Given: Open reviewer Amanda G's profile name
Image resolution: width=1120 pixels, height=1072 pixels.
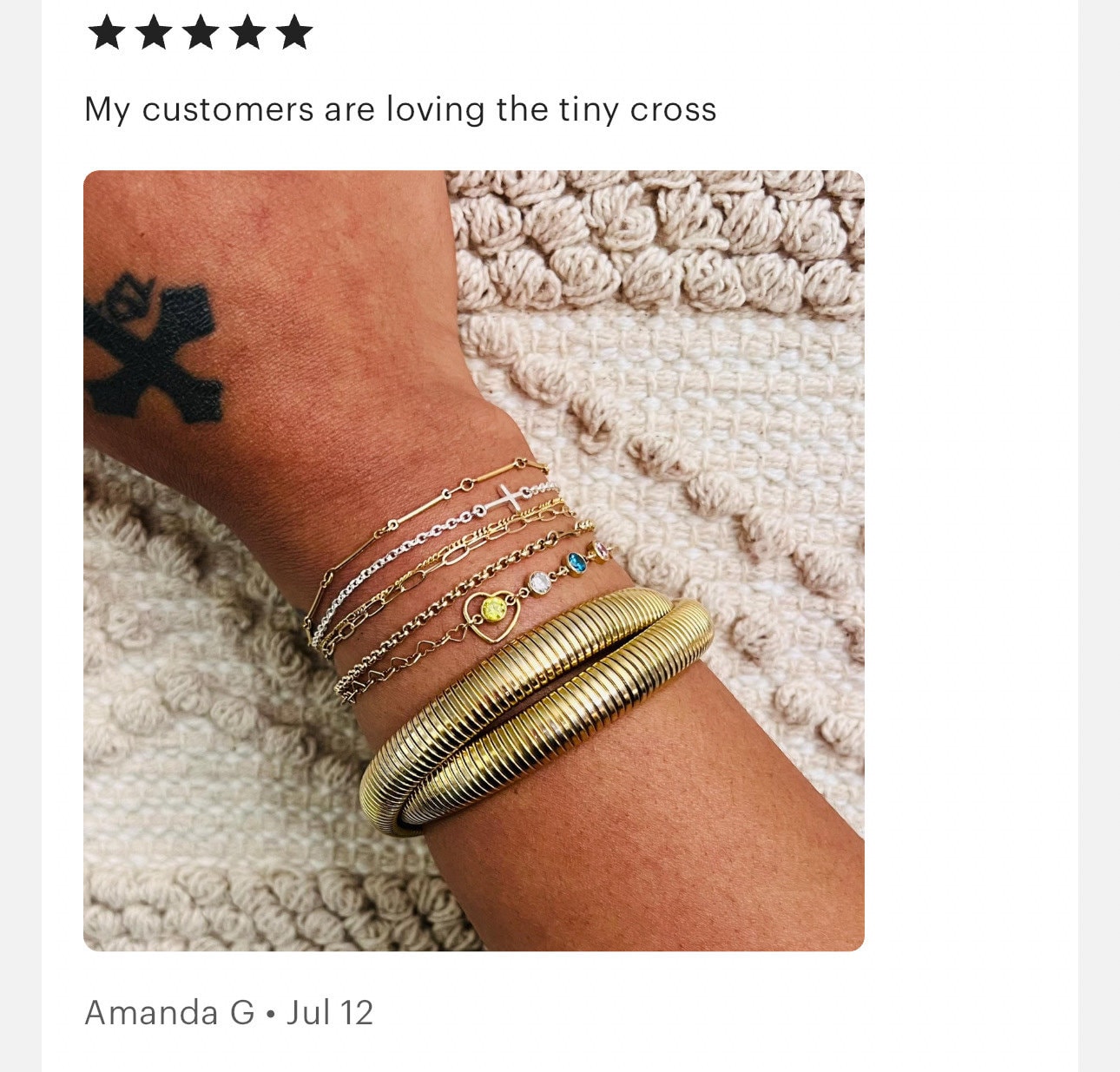Looking at the screenshot, I should coord(170,1013).
